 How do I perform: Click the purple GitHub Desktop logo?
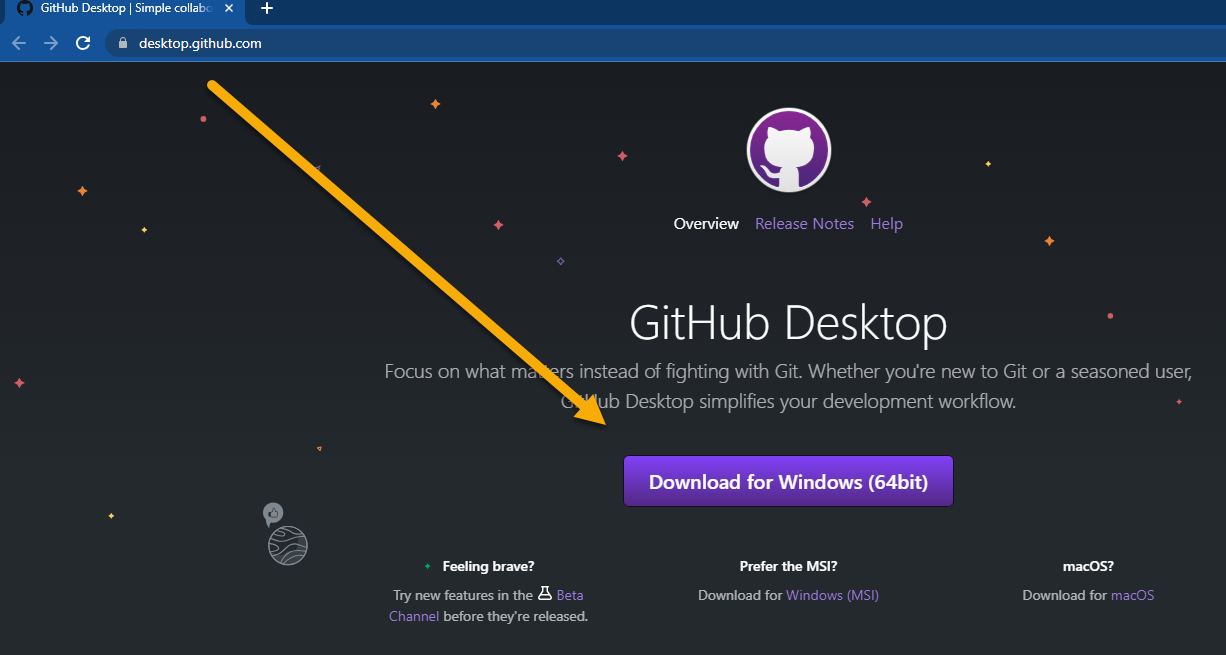(789, 150)
